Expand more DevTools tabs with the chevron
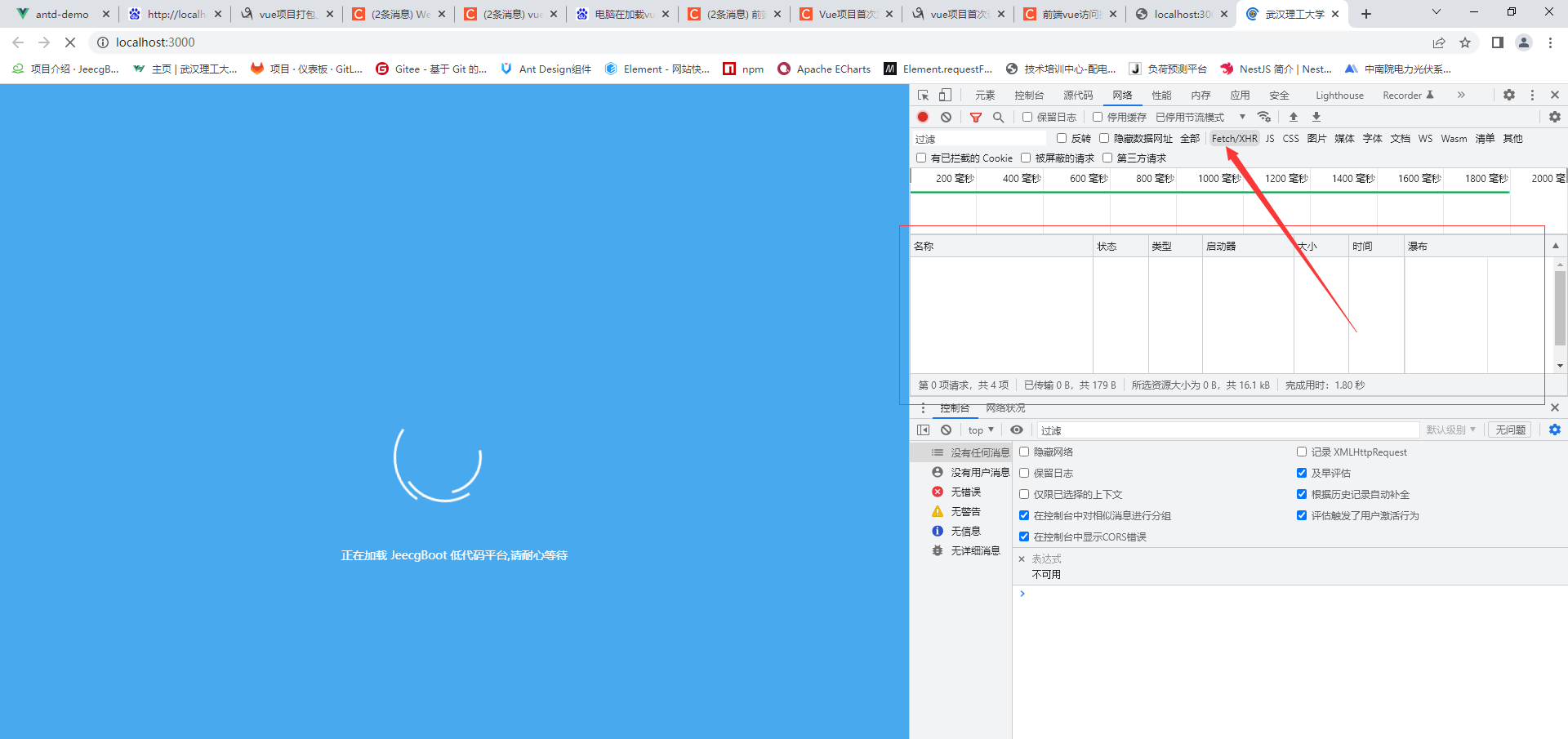Screen dimensions: 1568x739 click(x=1461, y=96)
